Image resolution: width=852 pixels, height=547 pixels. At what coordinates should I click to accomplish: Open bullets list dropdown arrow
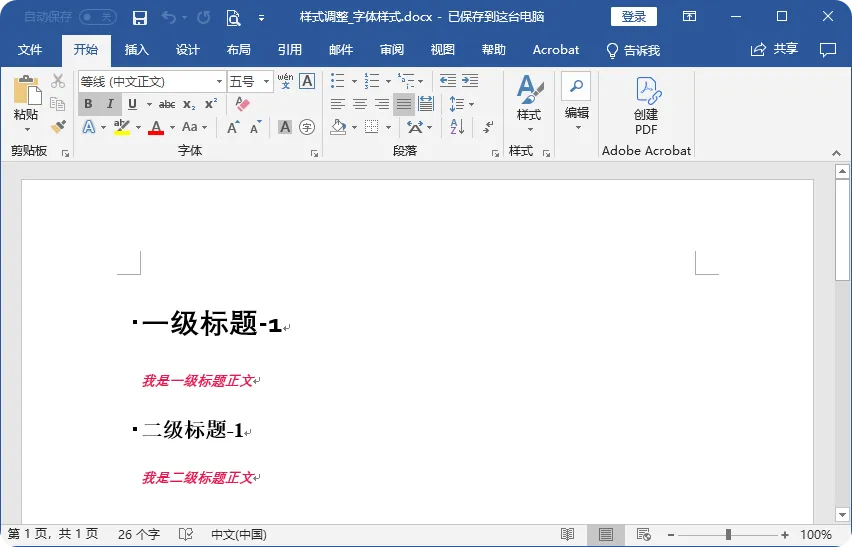coord(354,81)
